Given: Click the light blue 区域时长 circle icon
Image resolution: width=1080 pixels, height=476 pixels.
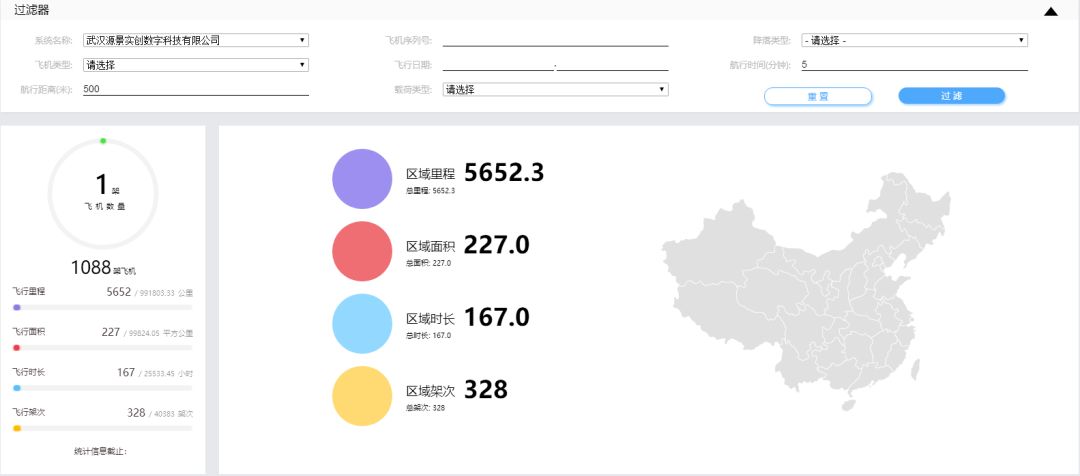Looking at the screenshot, I should 362,324.
